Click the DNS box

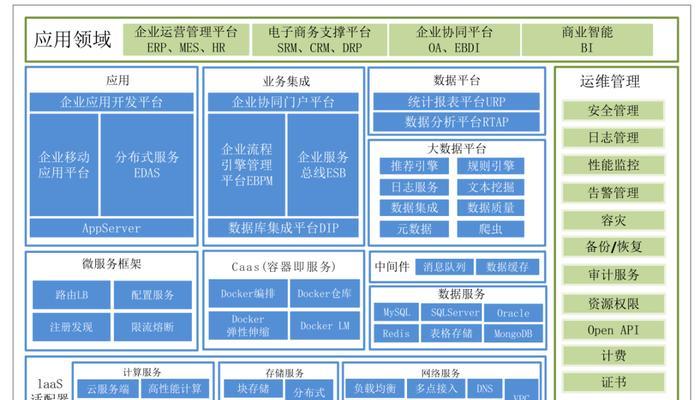click(x=485, y=389)
